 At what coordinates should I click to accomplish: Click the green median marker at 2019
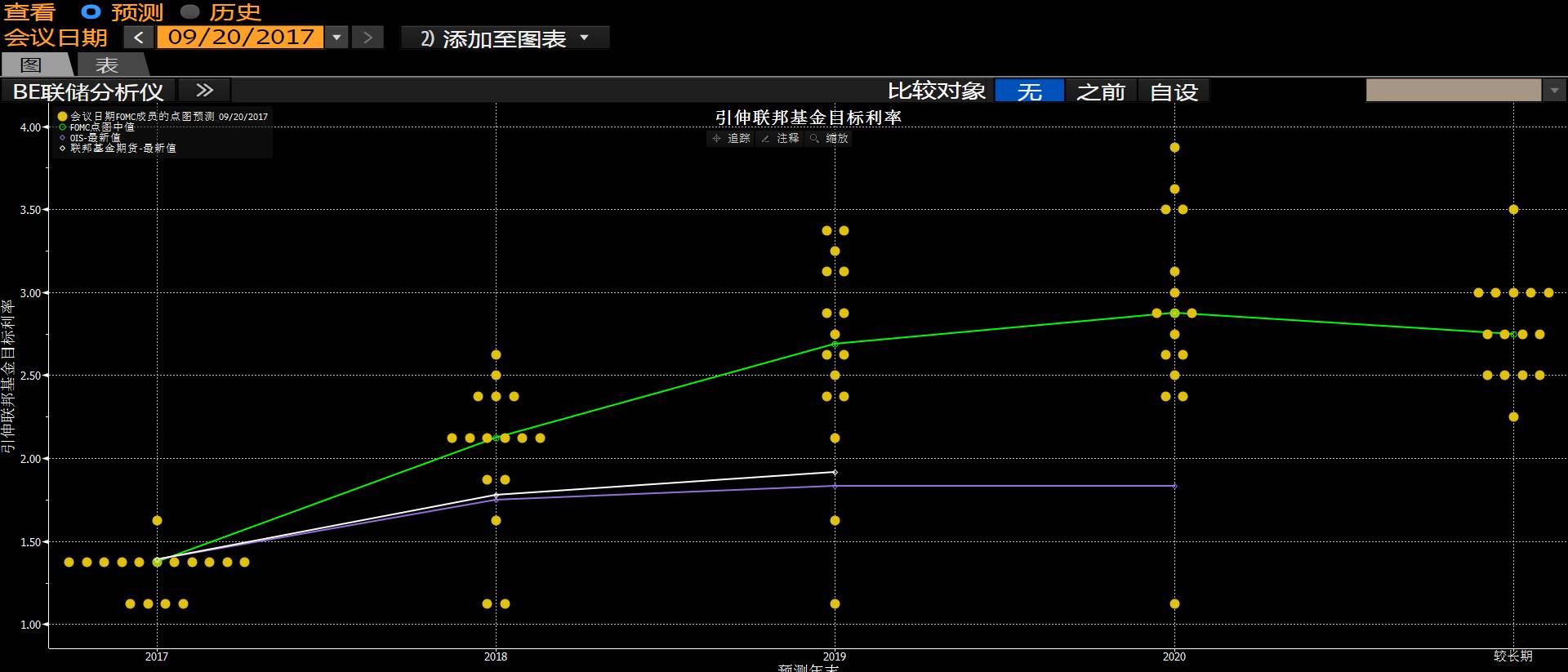coord(835,344)
